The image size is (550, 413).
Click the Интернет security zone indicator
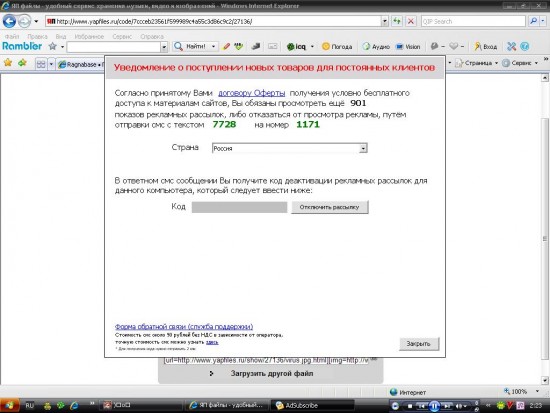click(x=408, y=392)
